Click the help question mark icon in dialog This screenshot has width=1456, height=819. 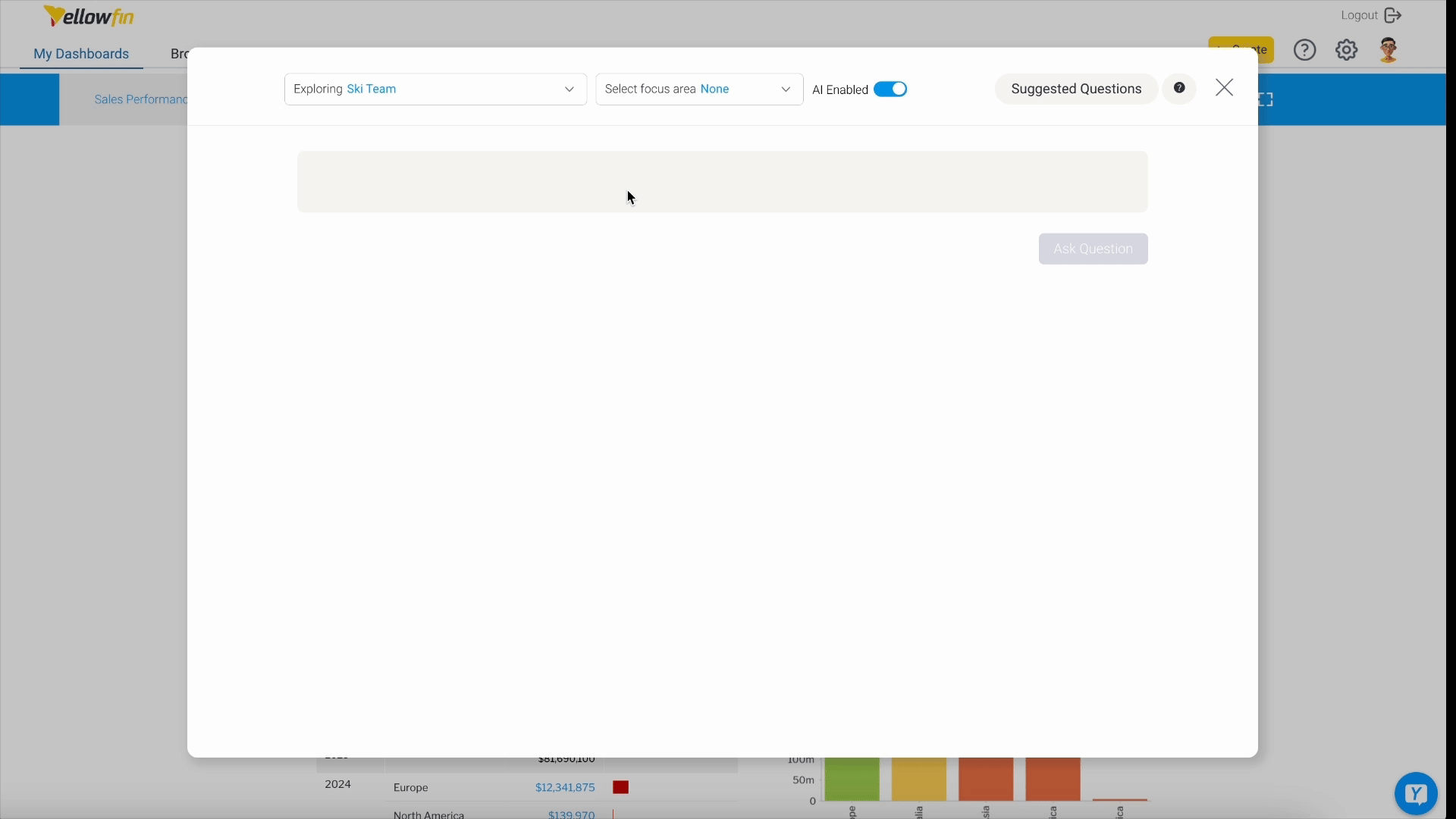pyautogui.click(x=1179, y=88)
